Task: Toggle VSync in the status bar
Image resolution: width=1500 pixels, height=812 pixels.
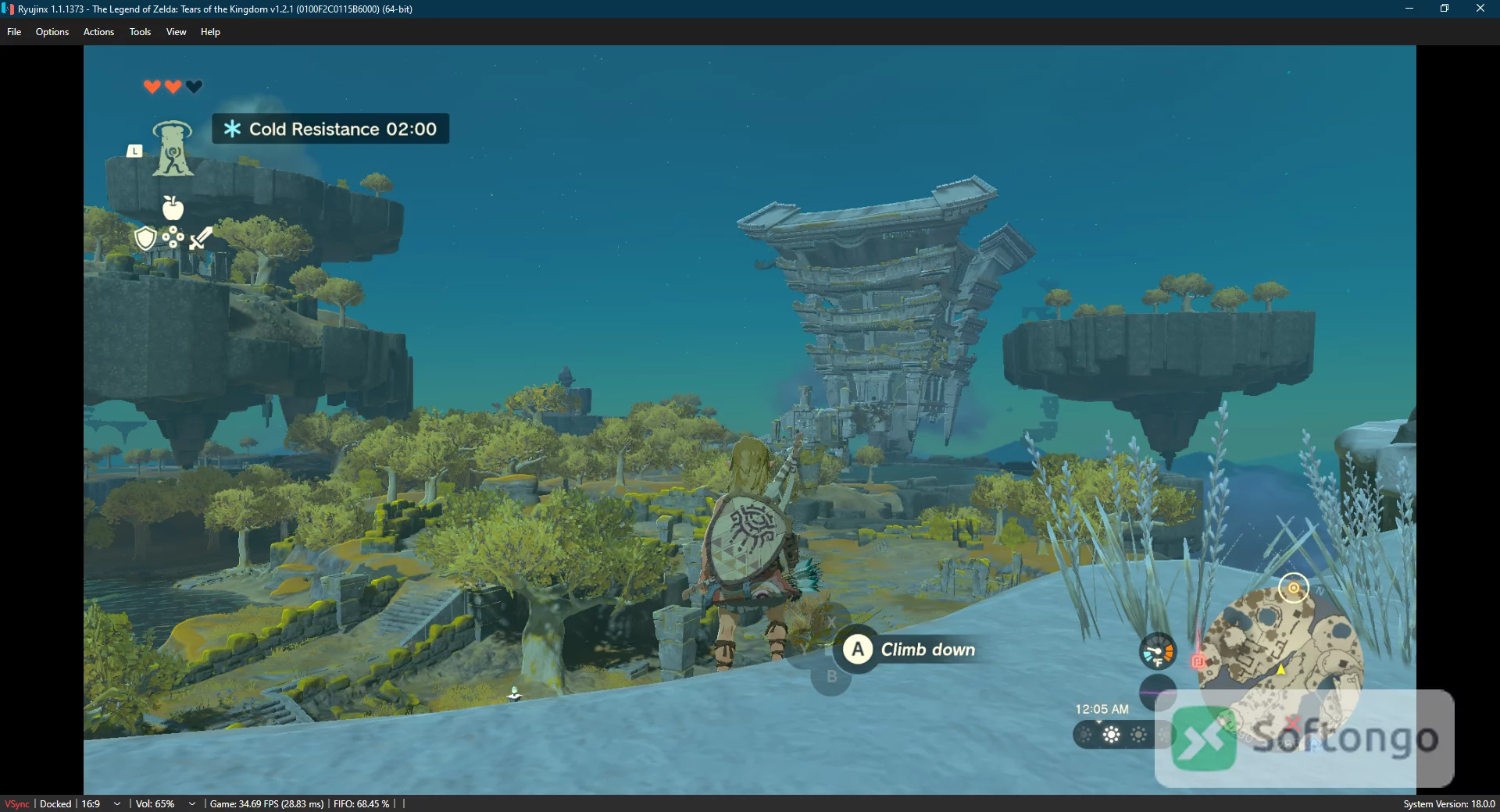Action: pos(17,803)
